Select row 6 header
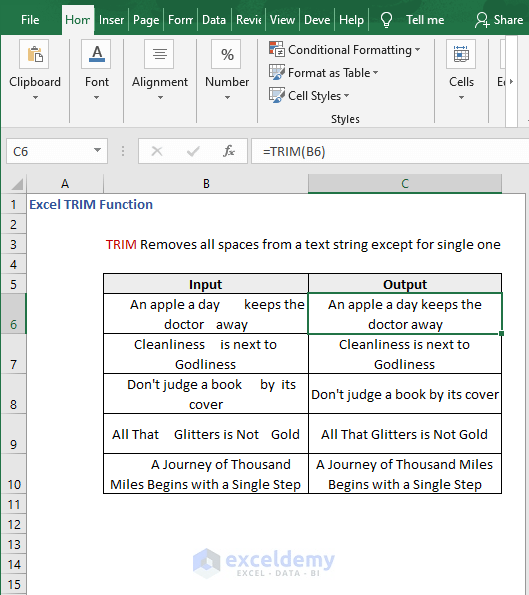529x595 pixels. [x=13, y=314]
